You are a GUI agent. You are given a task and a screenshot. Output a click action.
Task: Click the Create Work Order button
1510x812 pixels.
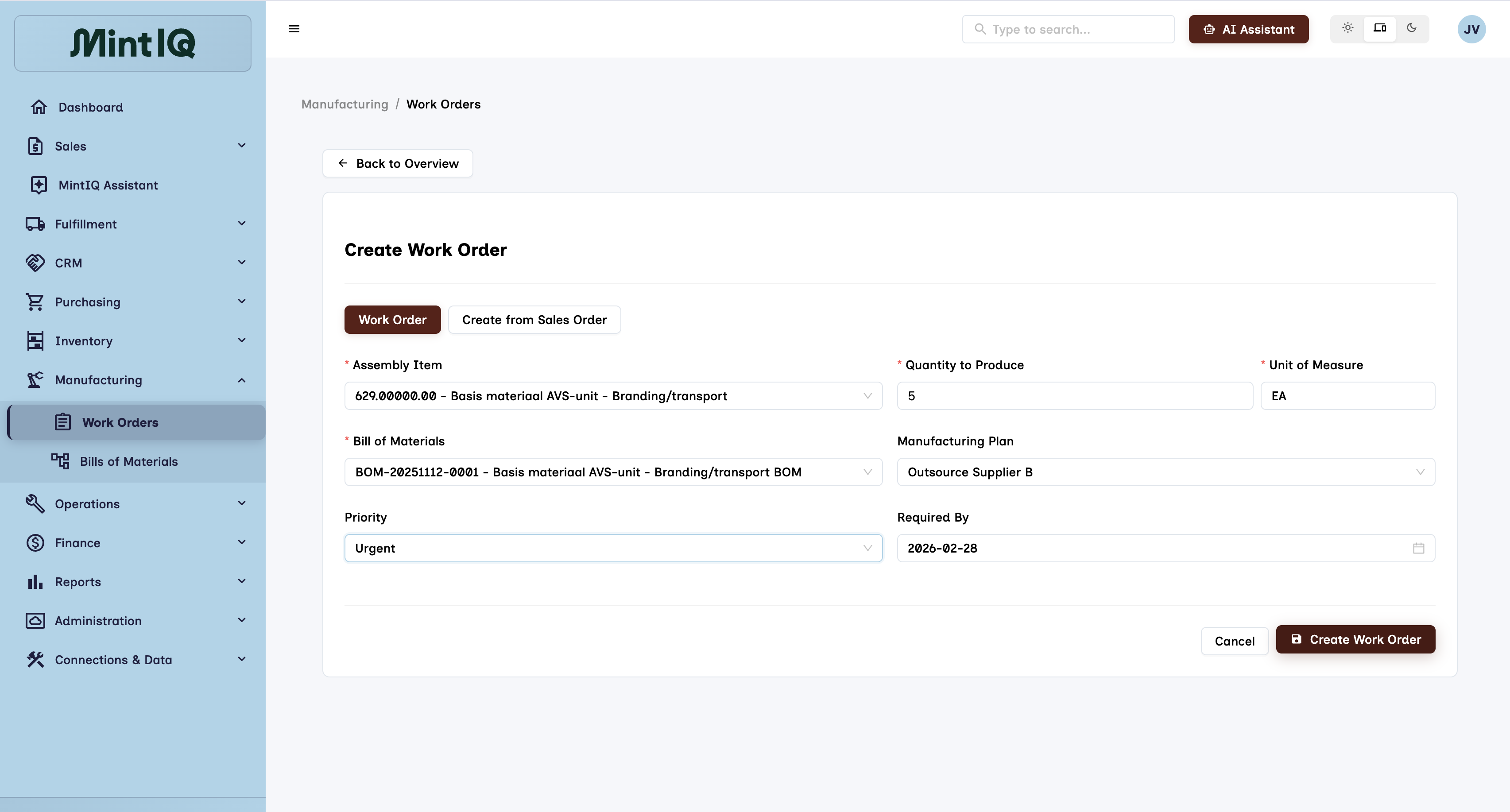(1355, 639)
